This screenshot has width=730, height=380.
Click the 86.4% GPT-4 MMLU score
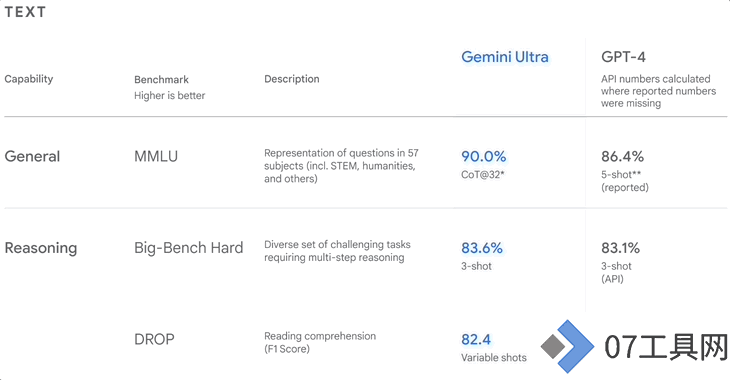[622, 156]
